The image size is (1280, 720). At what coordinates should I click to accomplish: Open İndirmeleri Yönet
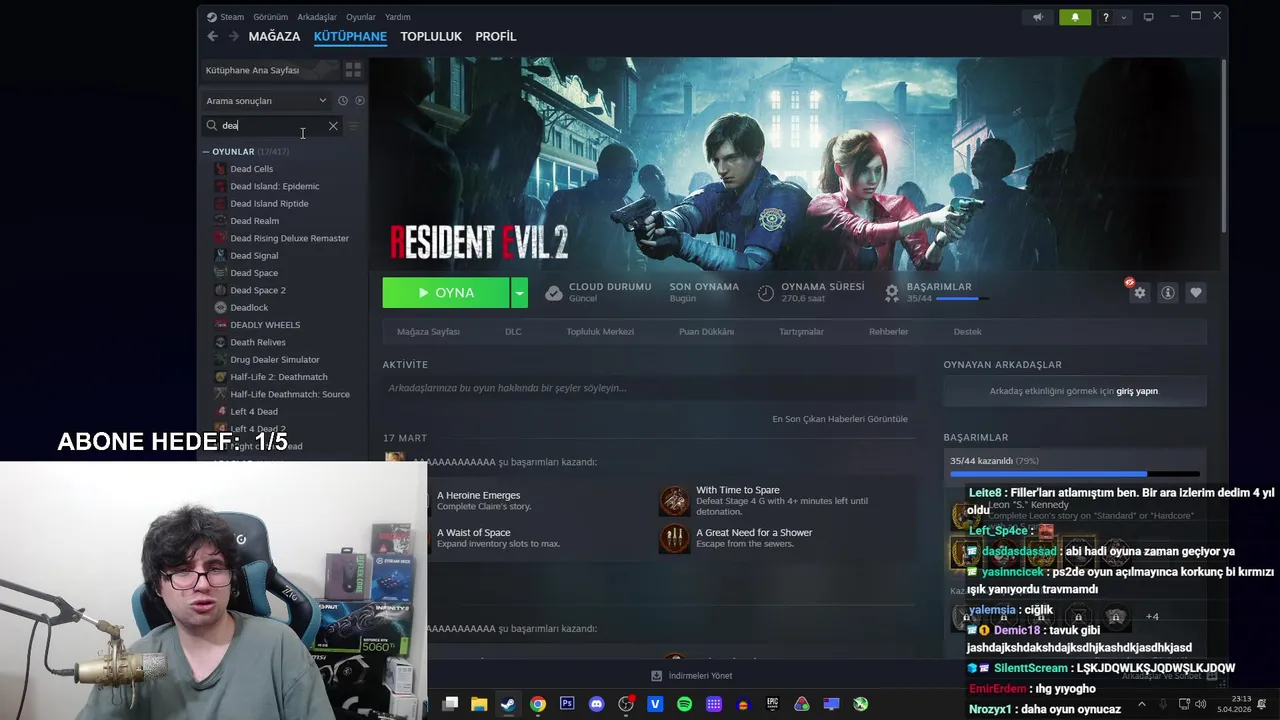[x=691, y=676]
